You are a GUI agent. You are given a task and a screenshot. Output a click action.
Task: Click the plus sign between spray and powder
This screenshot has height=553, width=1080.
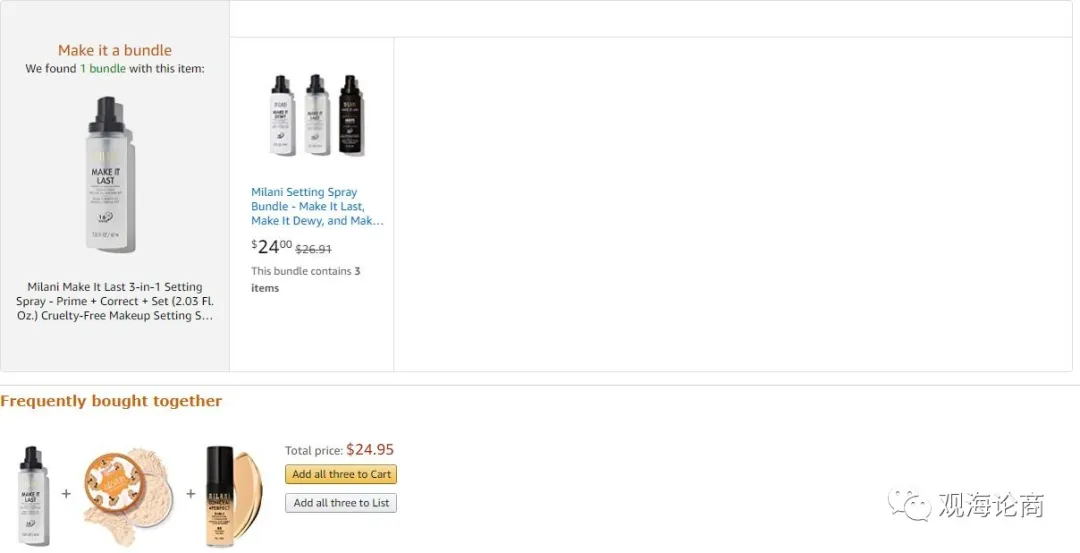[x=66, y=494]
